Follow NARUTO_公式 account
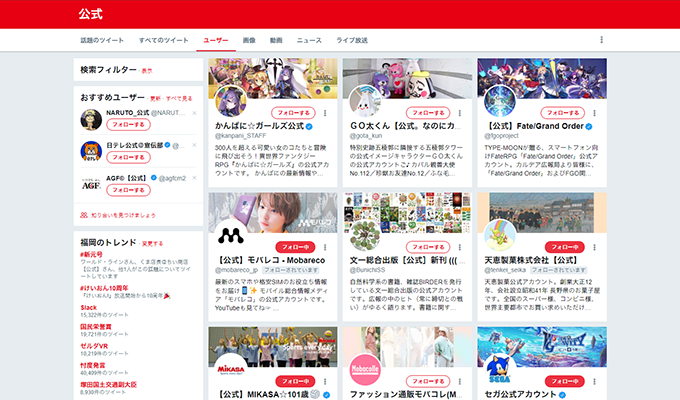This screenshot has width=680, height=400. pyautogui.click(x=128, y=125)
